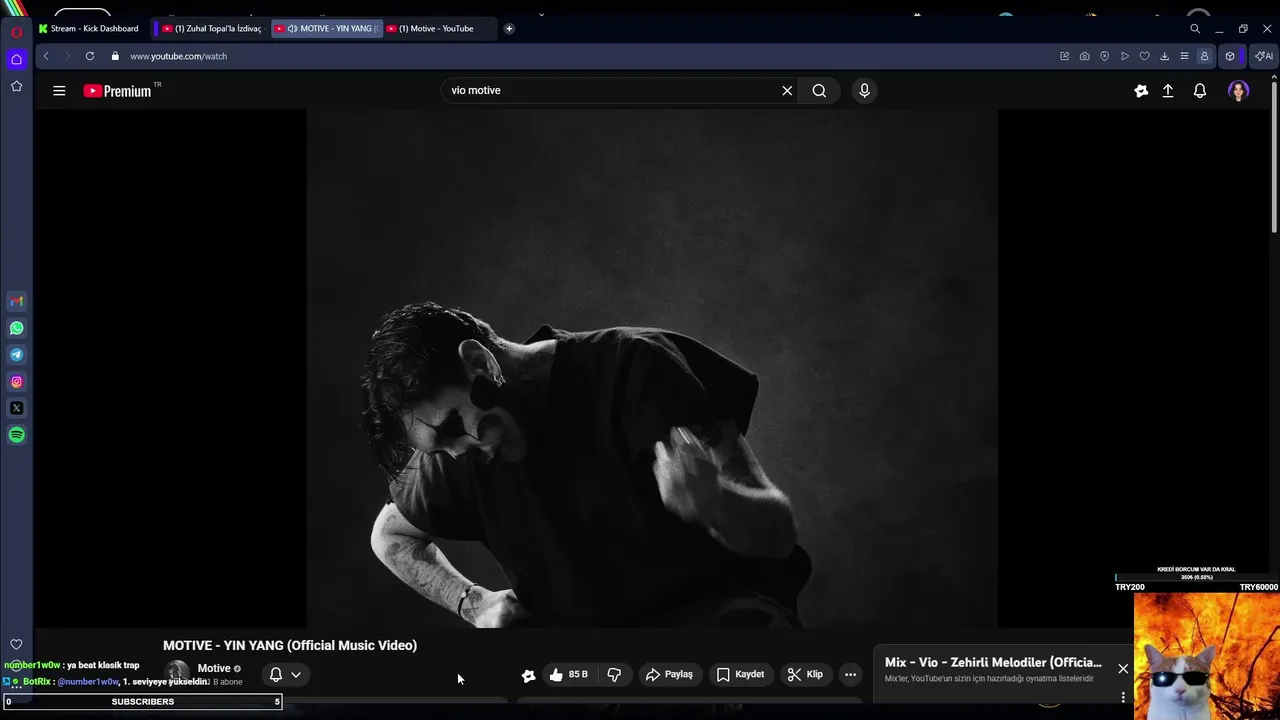Click the premium star icon beside Like
Screen dimensions: 1280x720
pos(529,676)
